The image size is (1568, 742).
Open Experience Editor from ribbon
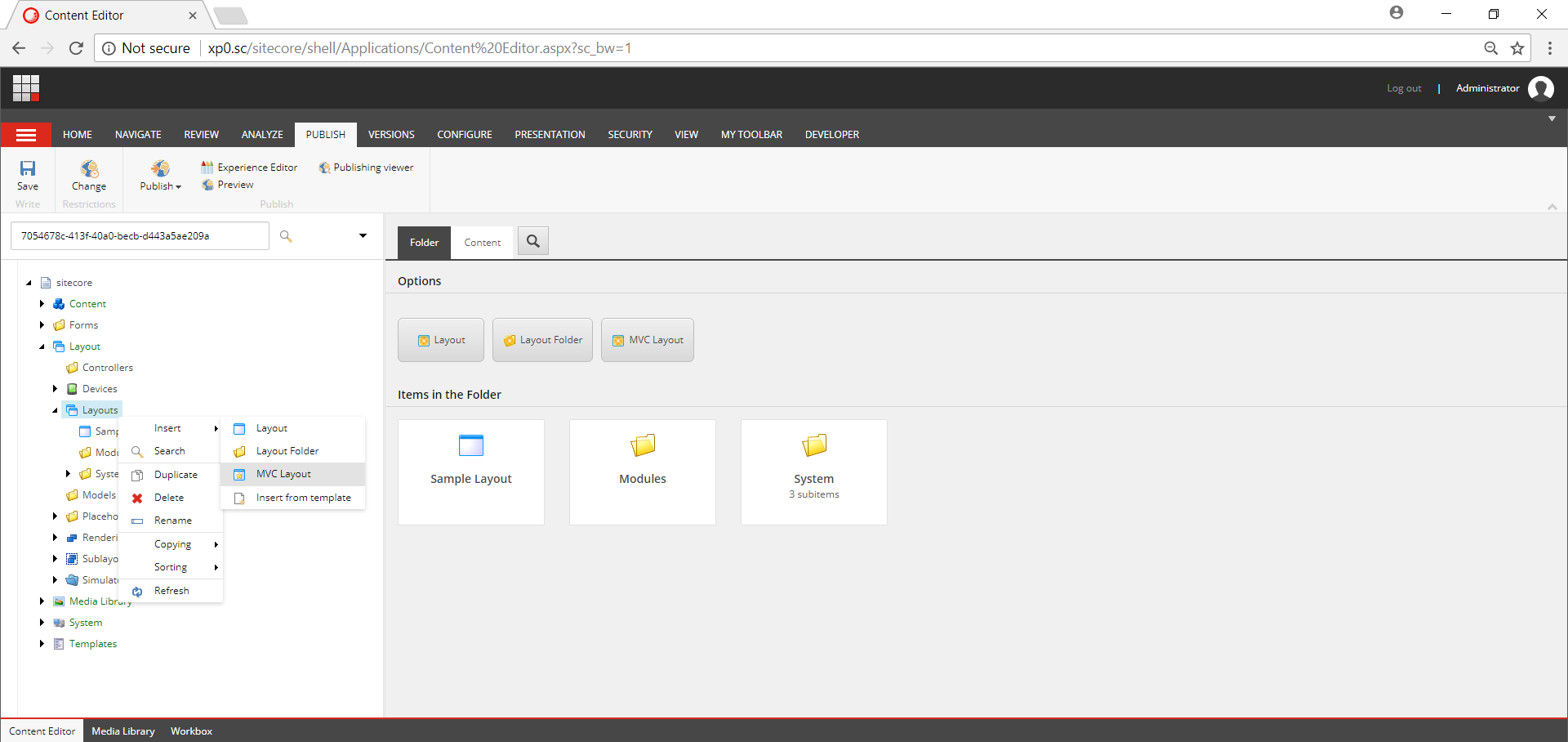coord(249,168)
